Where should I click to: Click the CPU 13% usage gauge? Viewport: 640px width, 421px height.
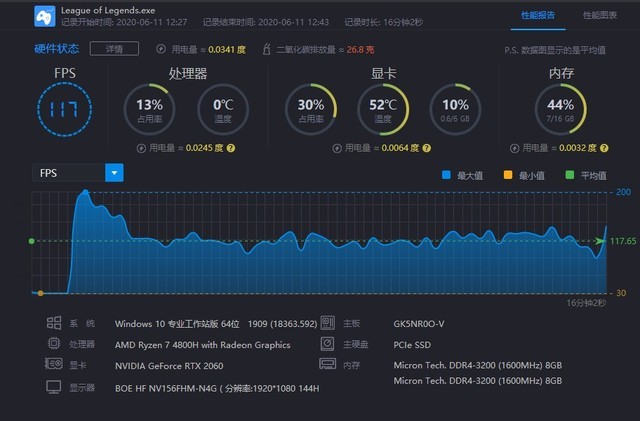(x=149, y=109)
